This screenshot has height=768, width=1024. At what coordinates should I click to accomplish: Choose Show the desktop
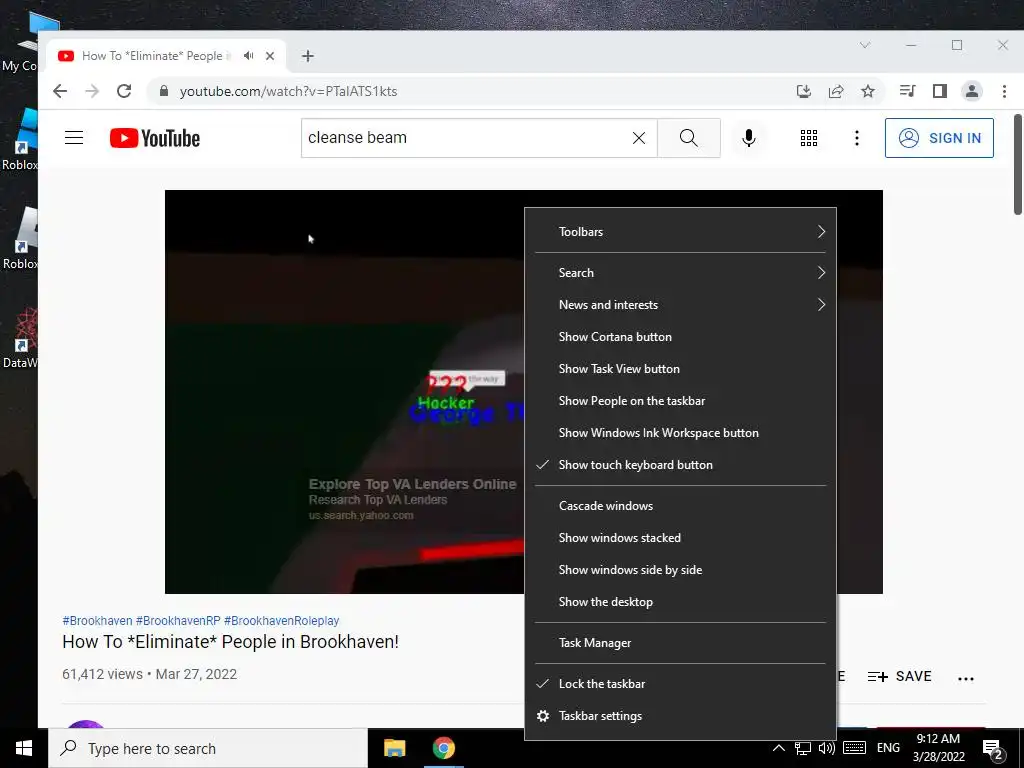(x=680, y=602)
